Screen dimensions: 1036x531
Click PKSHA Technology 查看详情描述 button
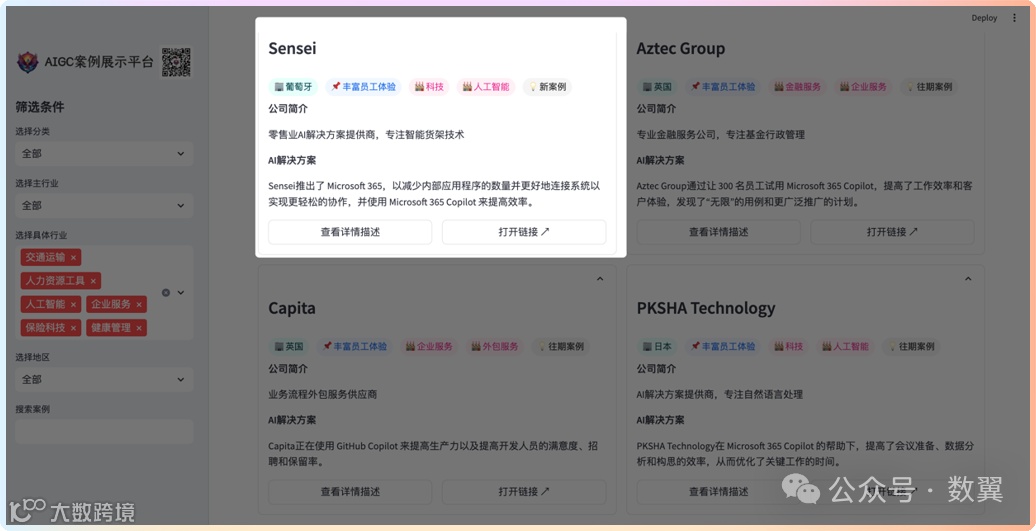click(718, 492)
